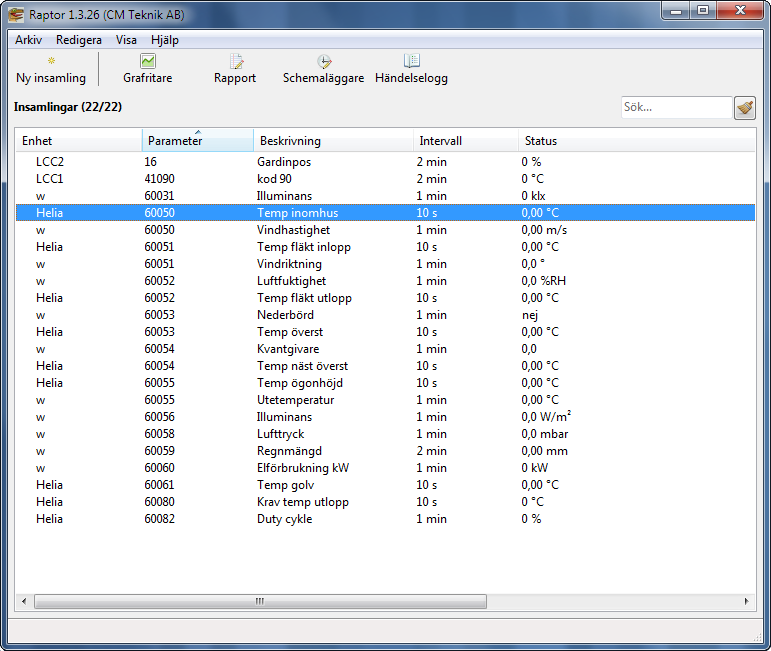Launch the Schemaläggare scheduler

323,69
